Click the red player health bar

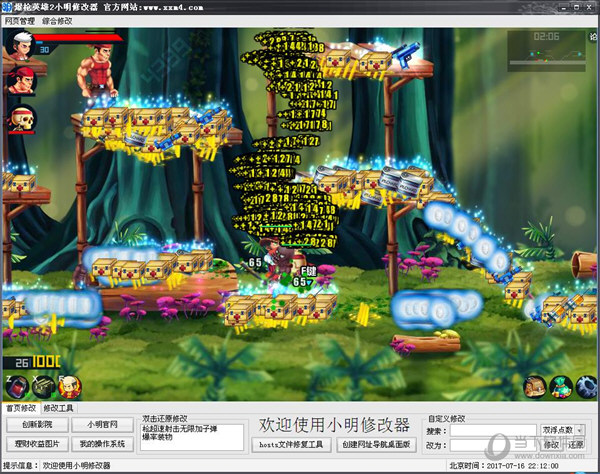(x=78, y=37)
